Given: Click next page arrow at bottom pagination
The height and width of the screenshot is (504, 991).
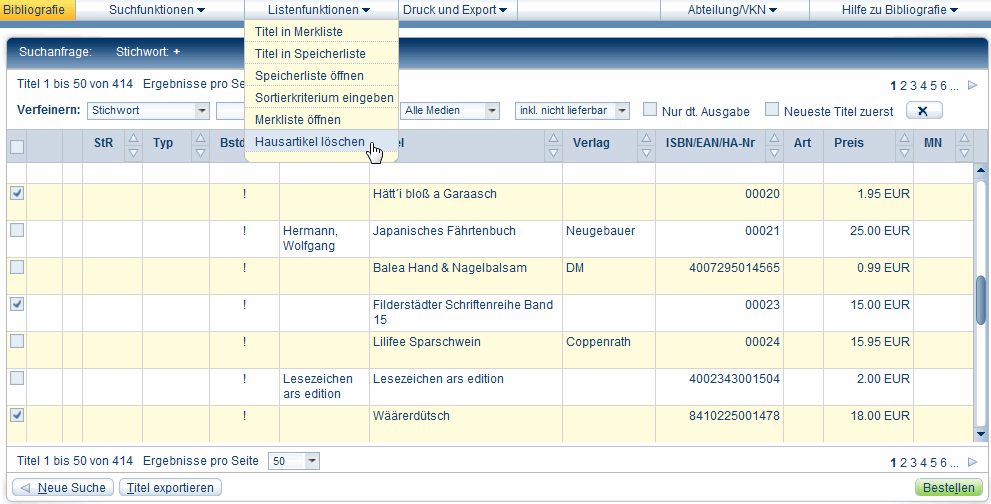Looking at the screenshot, I should click(972, 462).
